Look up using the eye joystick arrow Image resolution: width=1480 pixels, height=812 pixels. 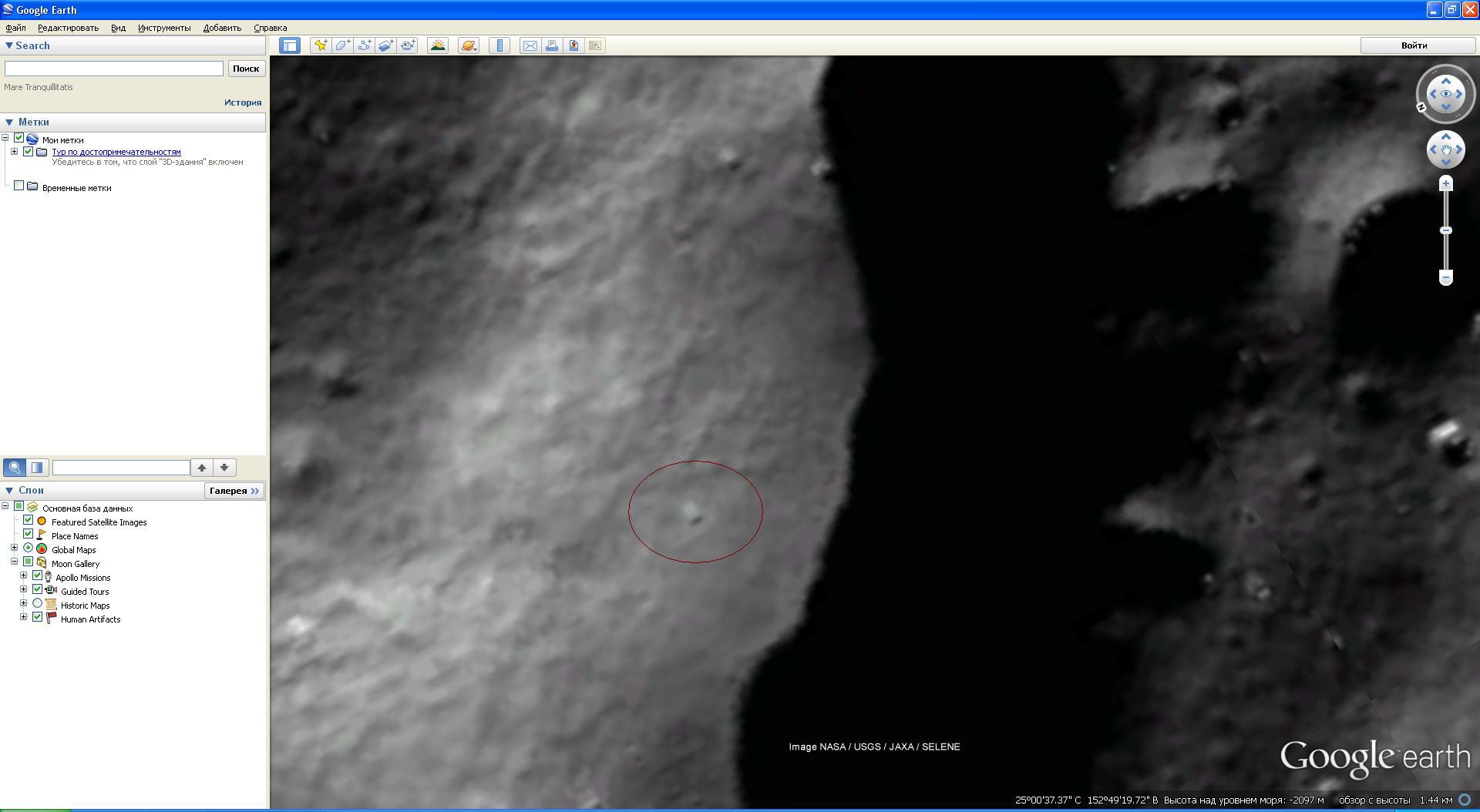point(1446,81)
